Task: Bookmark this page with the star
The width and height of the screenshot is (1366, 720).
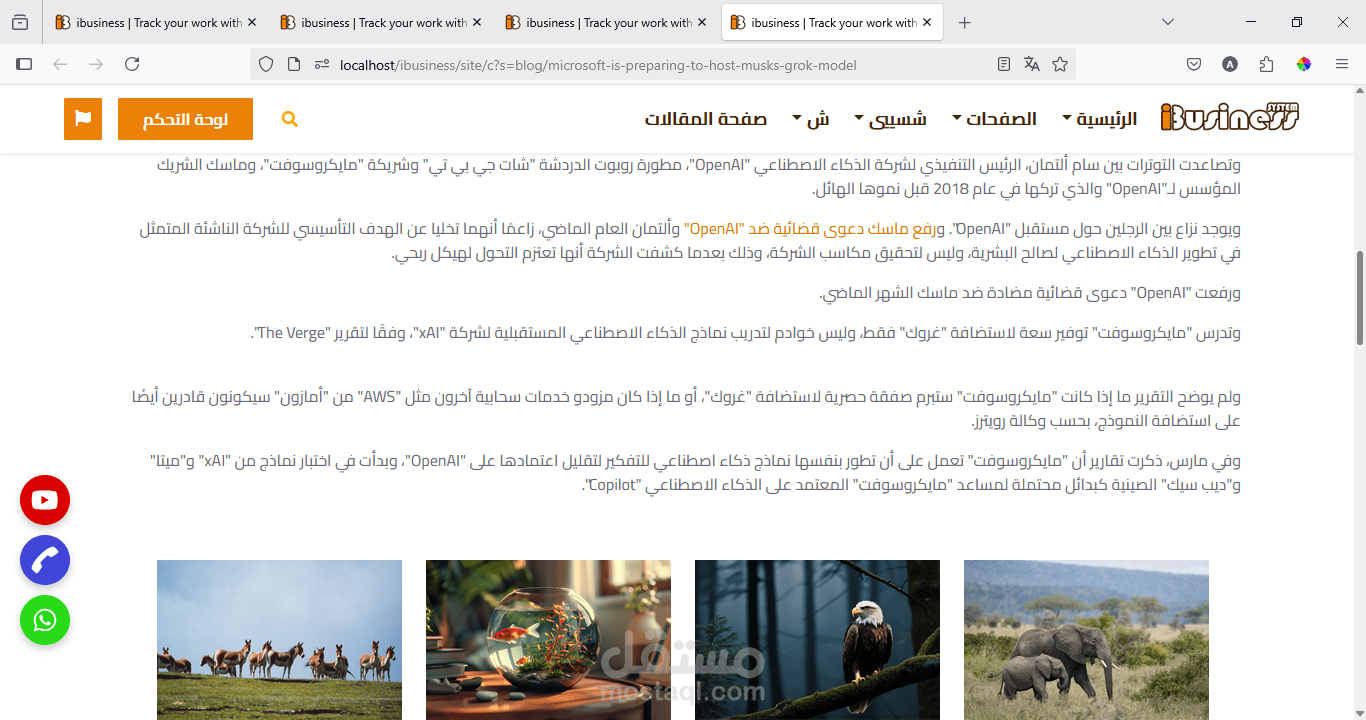Action: [x=1060, y=64]
